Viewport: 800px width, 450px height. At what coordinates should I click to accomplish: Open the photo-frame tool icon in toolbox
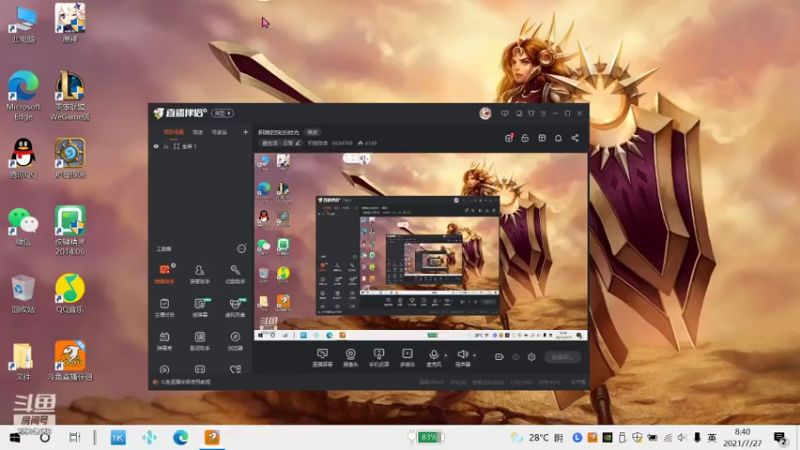pos(199,341)
